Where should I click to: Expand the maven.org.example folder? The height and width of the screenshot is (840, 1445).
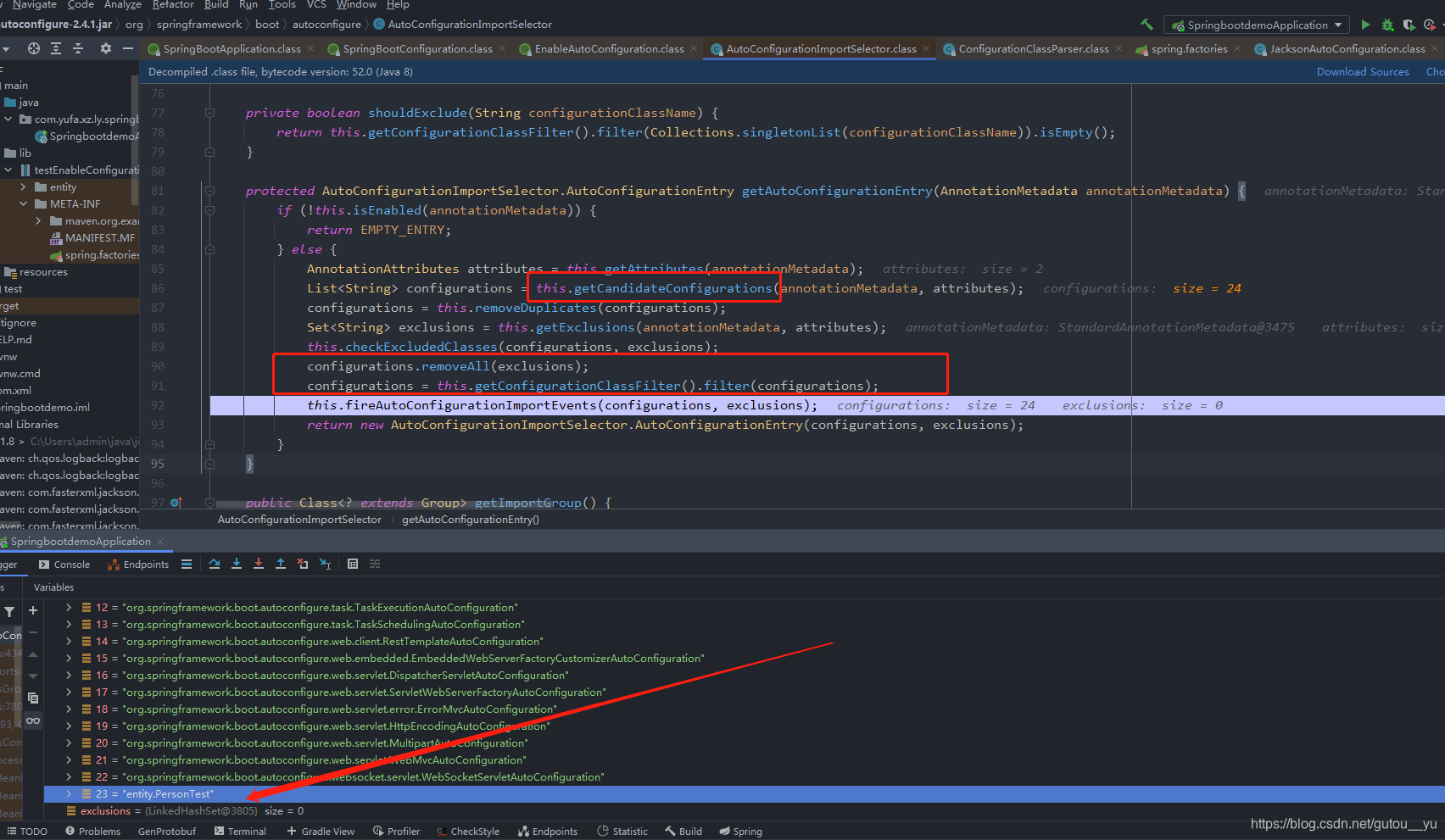(x=38, y=220)
